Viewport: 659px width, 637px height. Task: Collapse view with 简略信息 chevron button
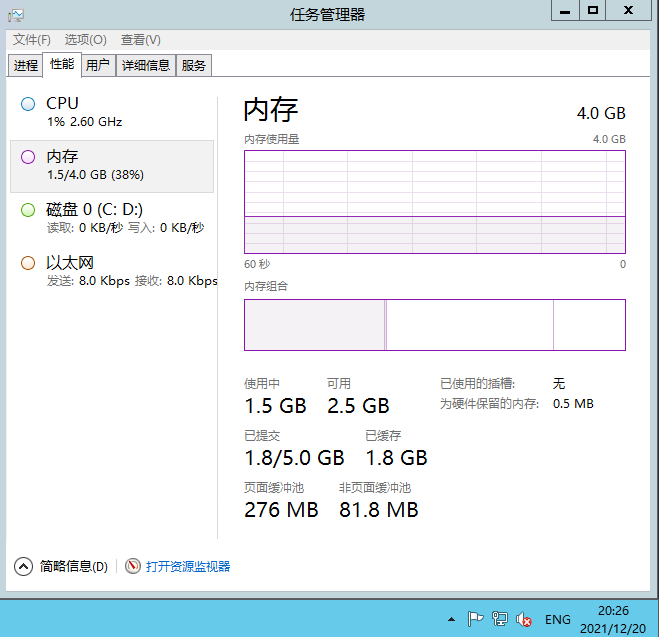(x=24, y=567)
